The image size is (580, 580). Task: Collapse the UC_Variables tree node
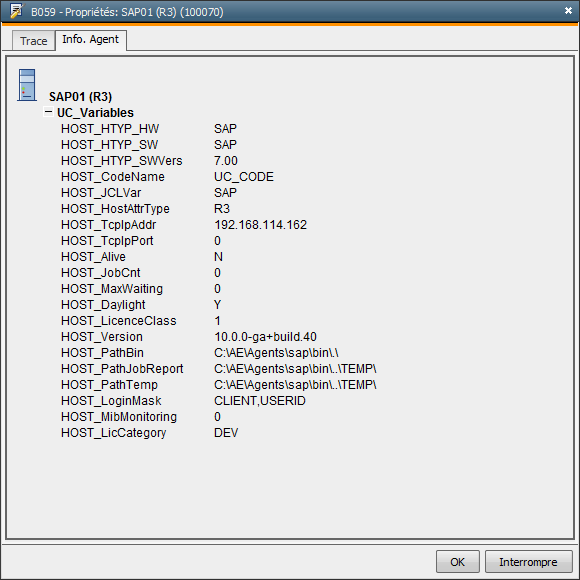pyautogui.click(x=48, y=111)
